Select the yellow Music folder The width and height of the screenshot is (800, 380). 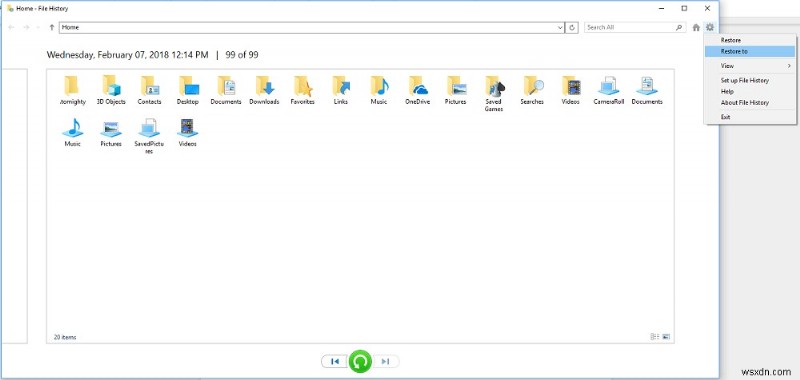tap(379, 90)
